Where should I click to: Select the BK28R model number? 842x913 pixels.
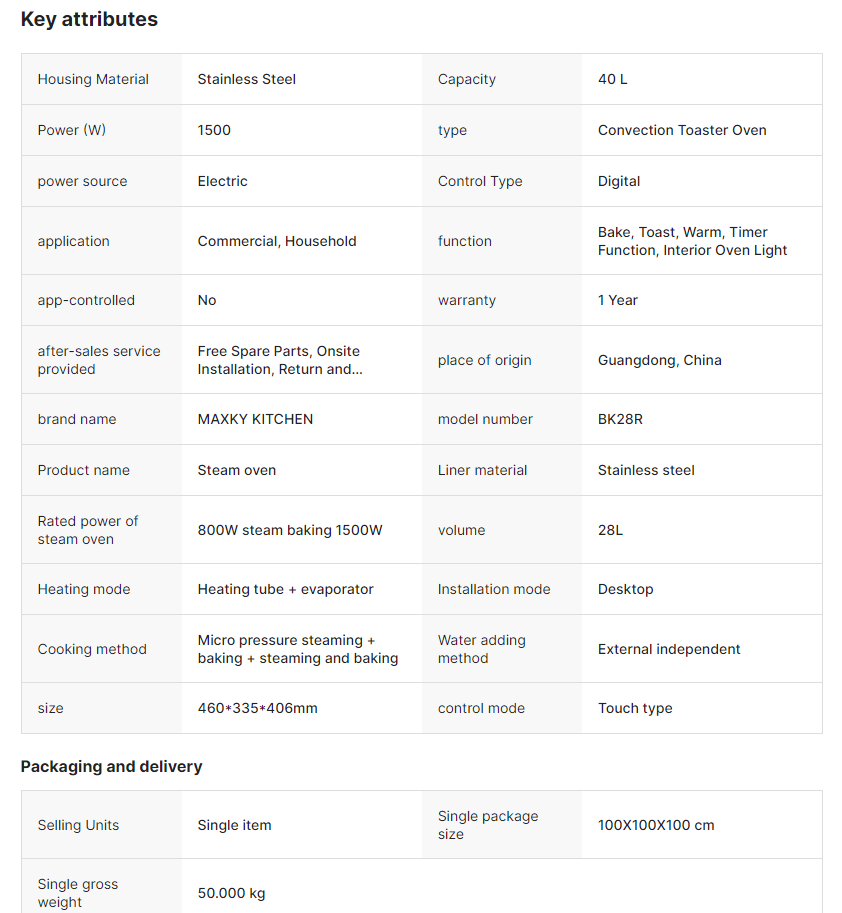[x=620, y=419]
